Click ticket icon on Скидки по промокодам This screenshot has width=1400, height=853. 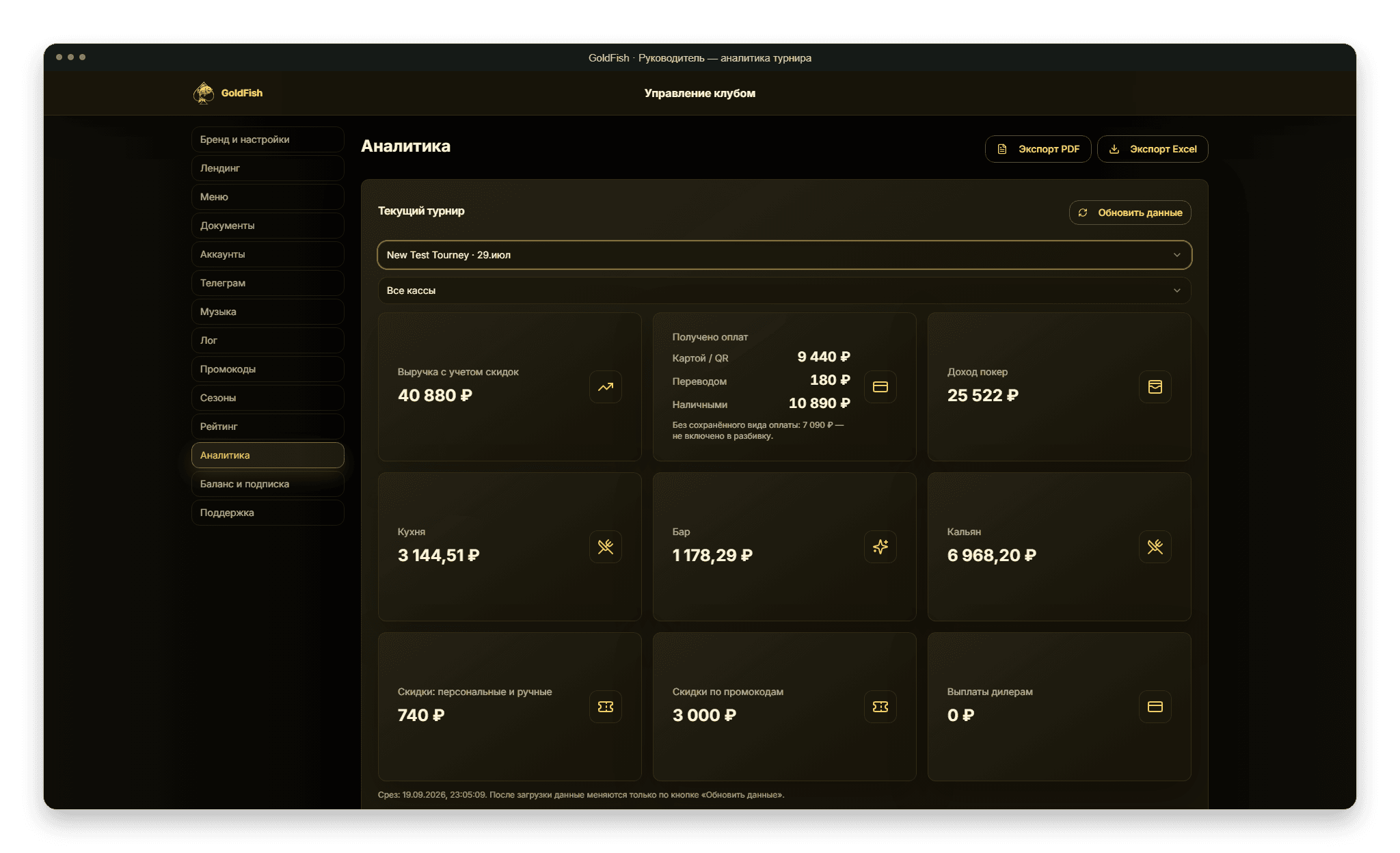click(x=880, y=707)
